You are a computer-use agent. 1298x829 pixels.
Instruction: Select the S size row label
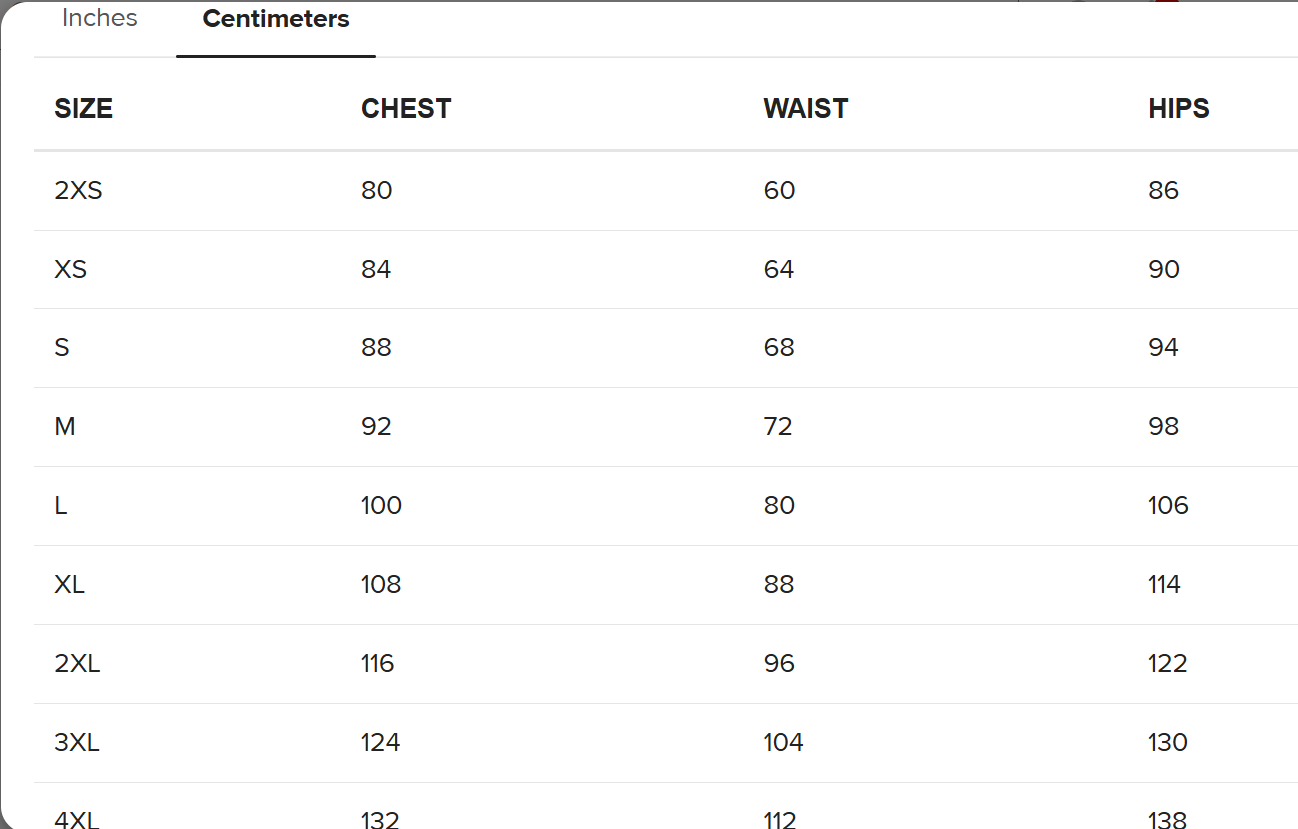point(62,348)
